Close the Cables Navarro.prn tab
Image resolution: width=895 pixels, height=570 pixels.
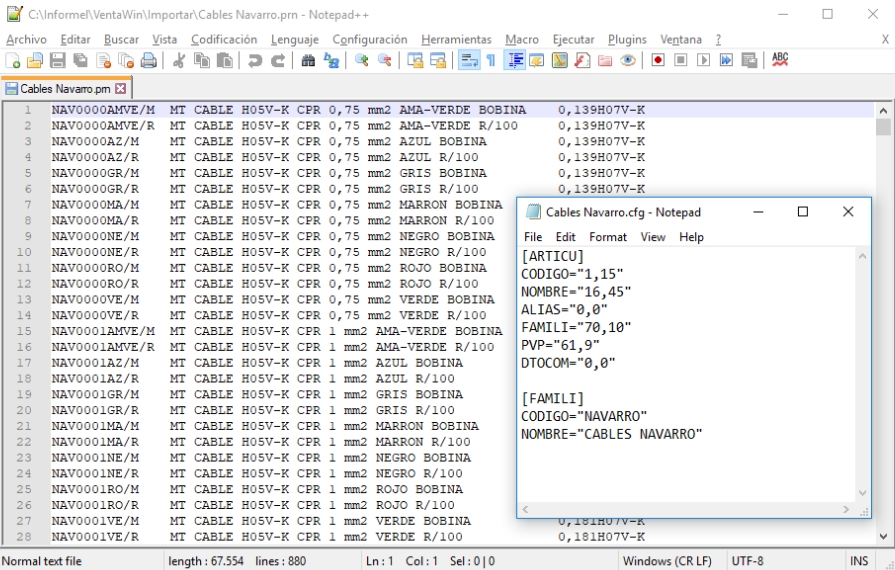pos(120,88)
